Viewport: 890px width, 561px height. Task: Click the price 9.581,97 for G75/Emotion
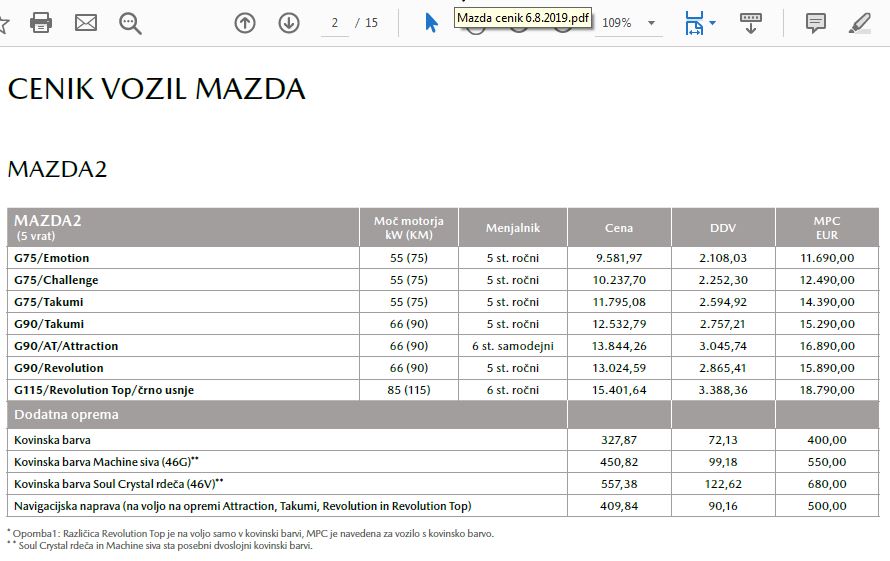pyautogui.click(x=619, y=258)
